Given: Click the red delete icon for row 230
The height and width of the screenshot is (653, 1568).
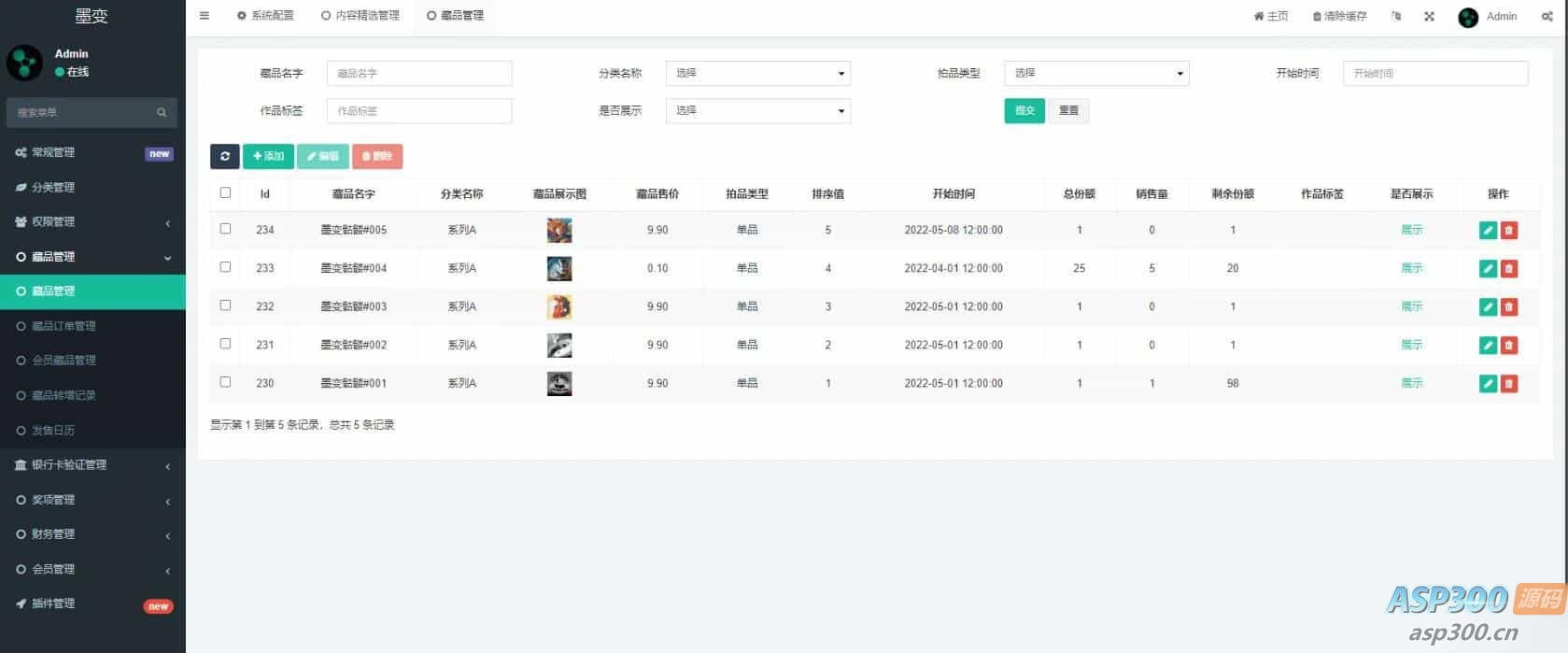Looking at the screenshot, I should click(1508, 384).
